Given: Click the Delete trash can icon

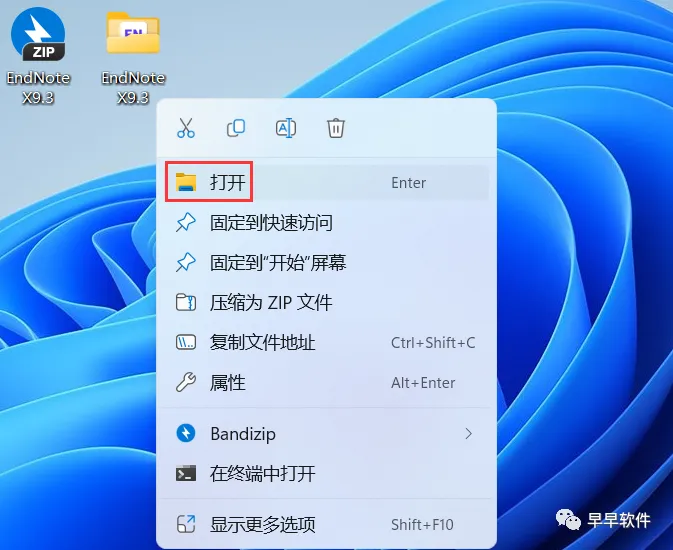Looking at the screenshot, I should click(336, 128).
